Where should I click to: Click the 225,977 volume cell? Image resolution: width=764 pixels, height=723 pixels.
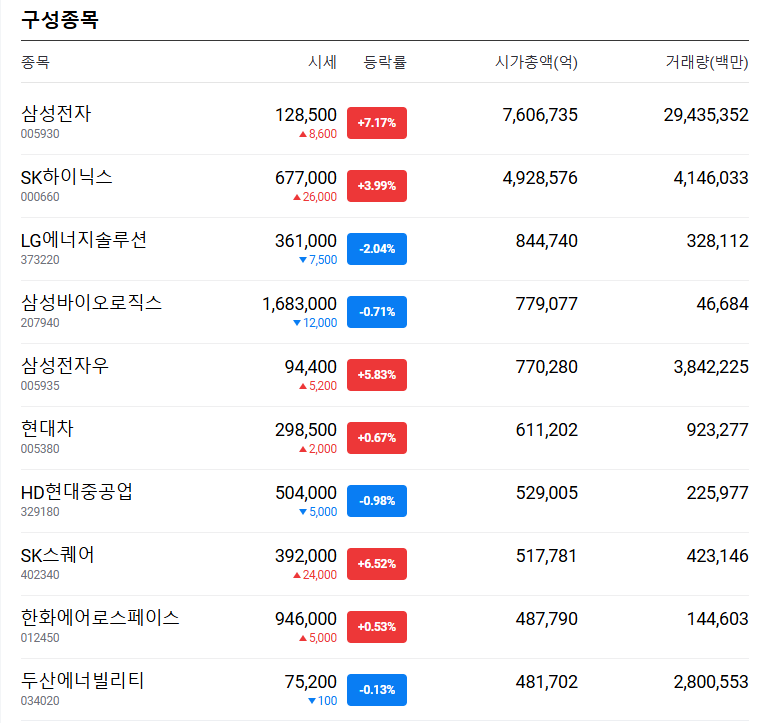pos(717,493)
